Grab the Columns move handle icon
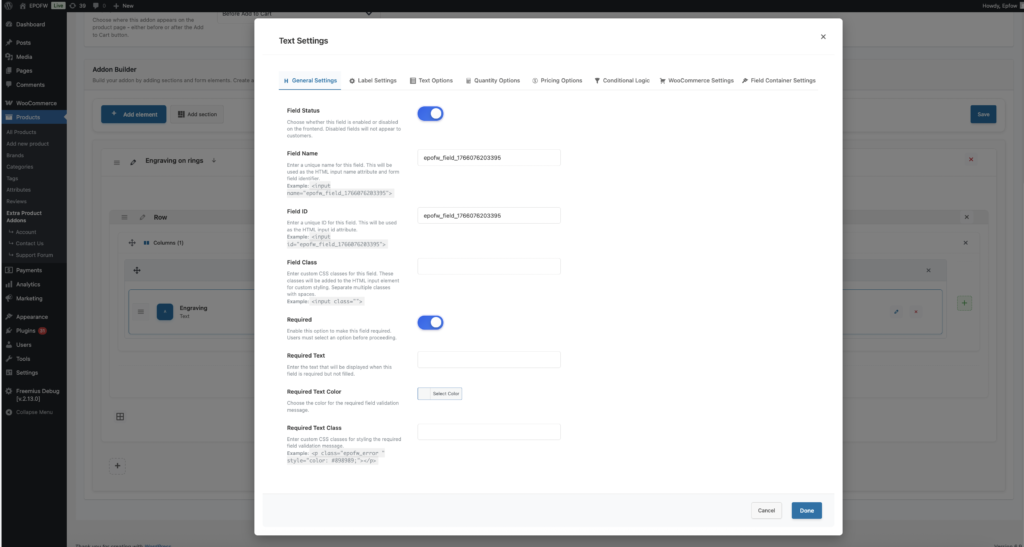The image size is (1024, 547). point(131,243)
